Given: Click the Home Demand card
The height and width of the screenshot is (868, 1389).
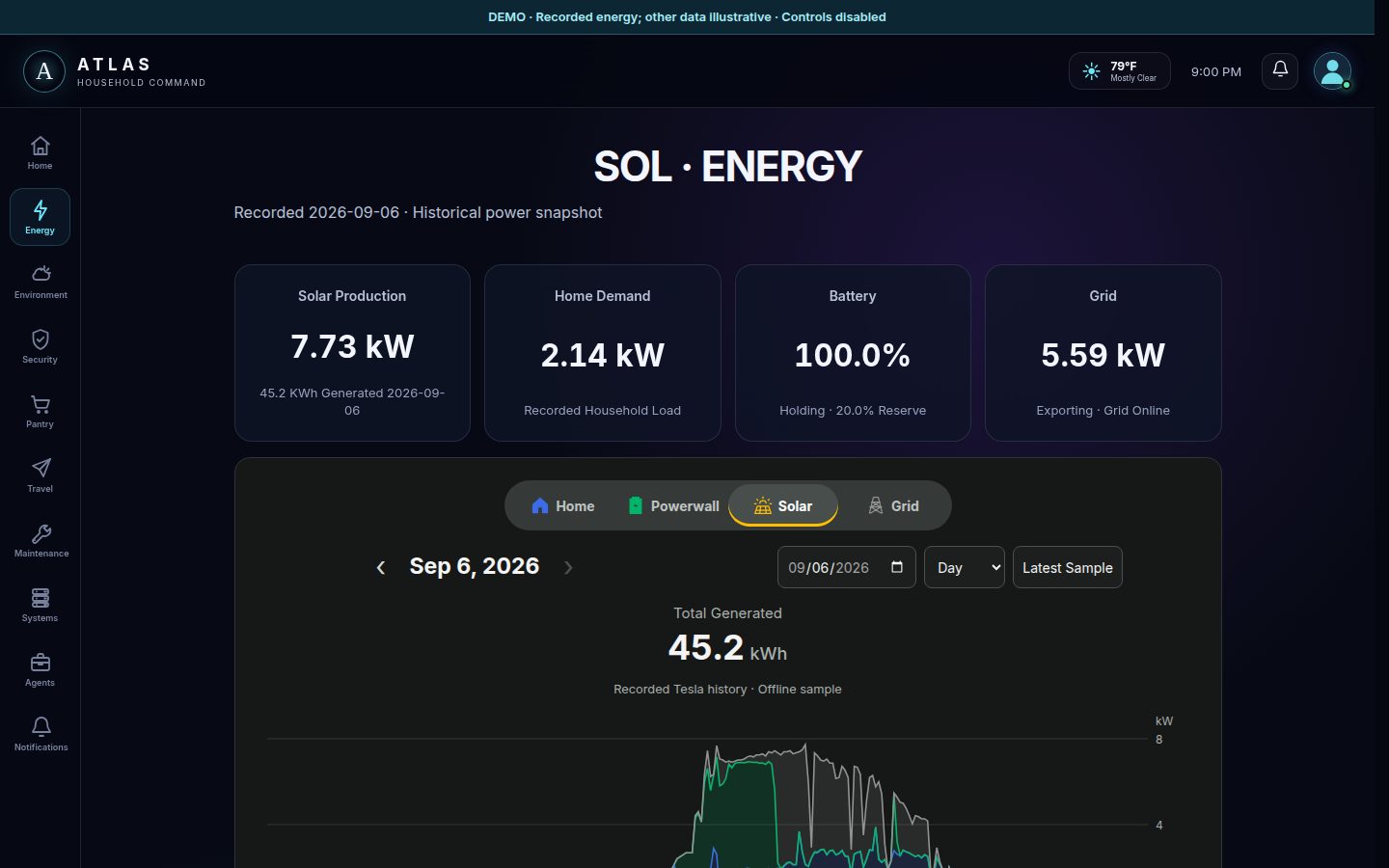Looking at the screenshot, I should tap(603, 353).
